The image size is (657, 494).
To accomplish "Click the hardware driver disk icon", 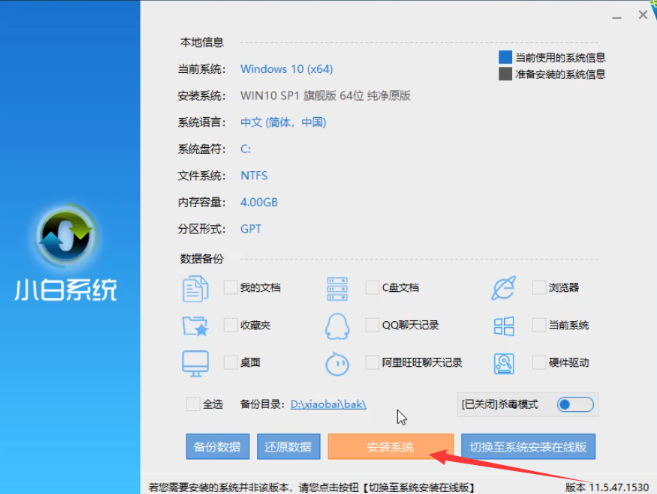I will 503,362.
